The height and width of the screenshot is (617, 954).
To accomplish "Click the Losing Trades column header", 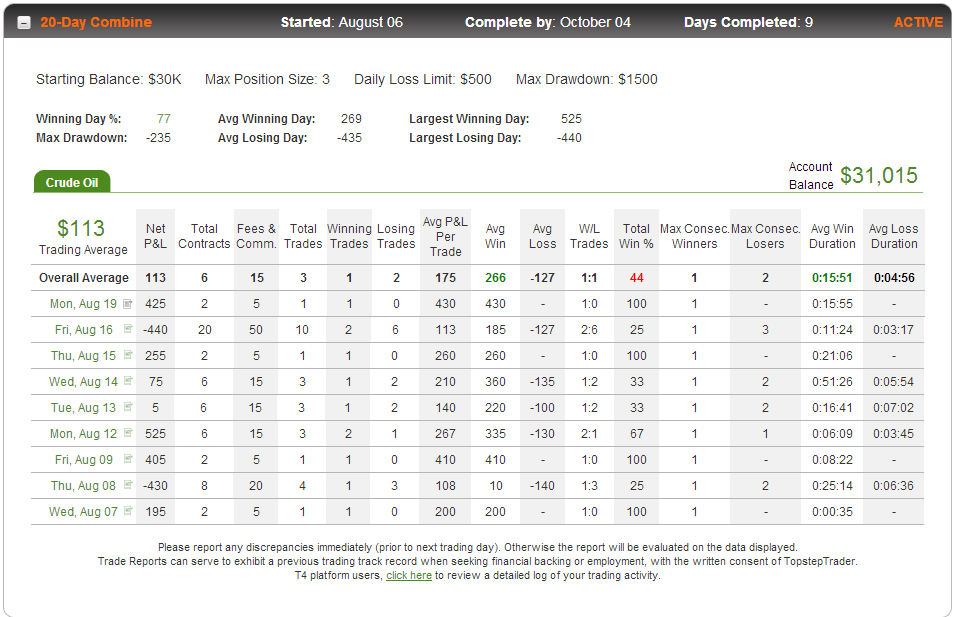I will [x=395, y=236].
